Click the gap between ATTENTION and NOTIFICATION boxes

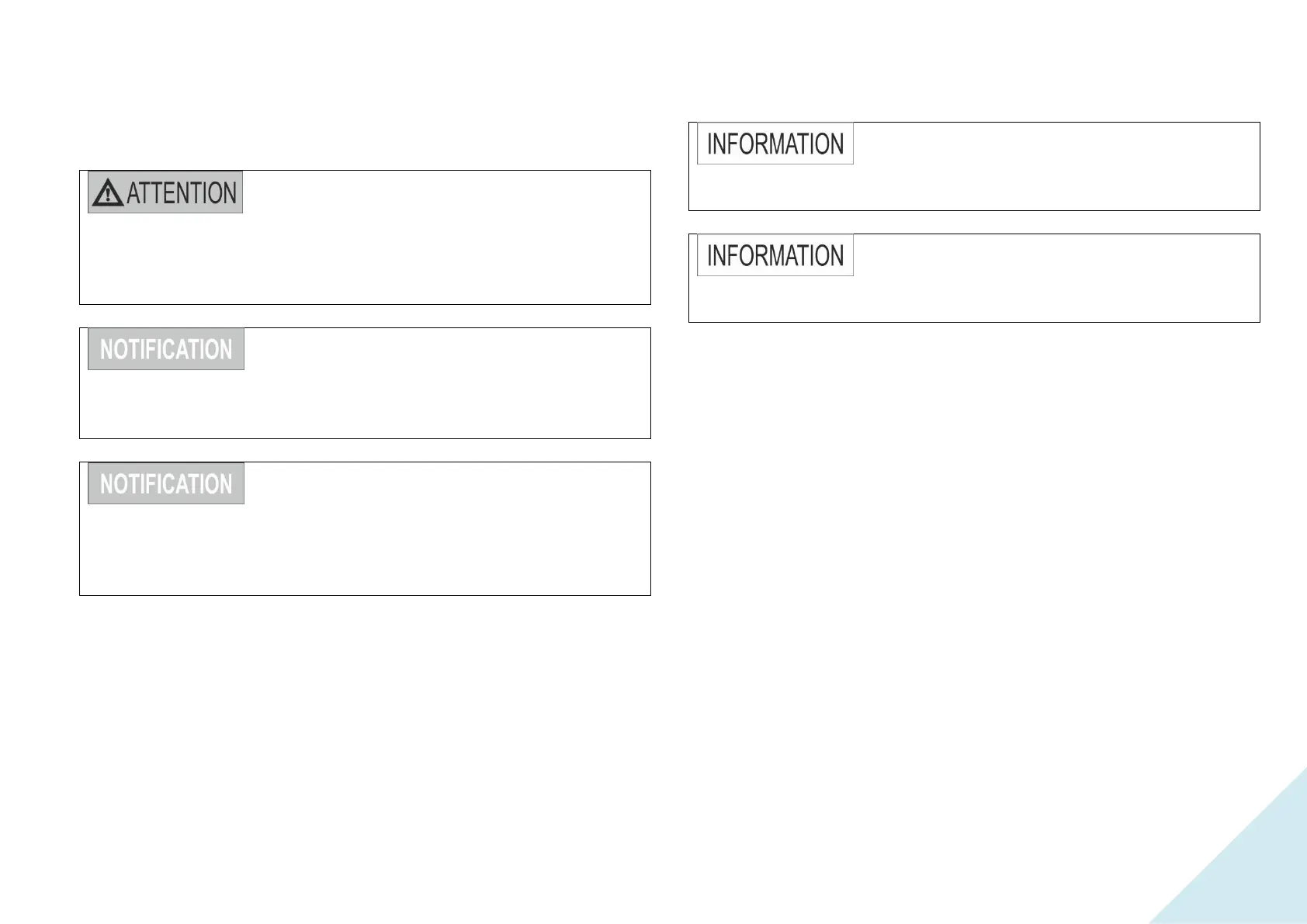[x=365, y=316]
